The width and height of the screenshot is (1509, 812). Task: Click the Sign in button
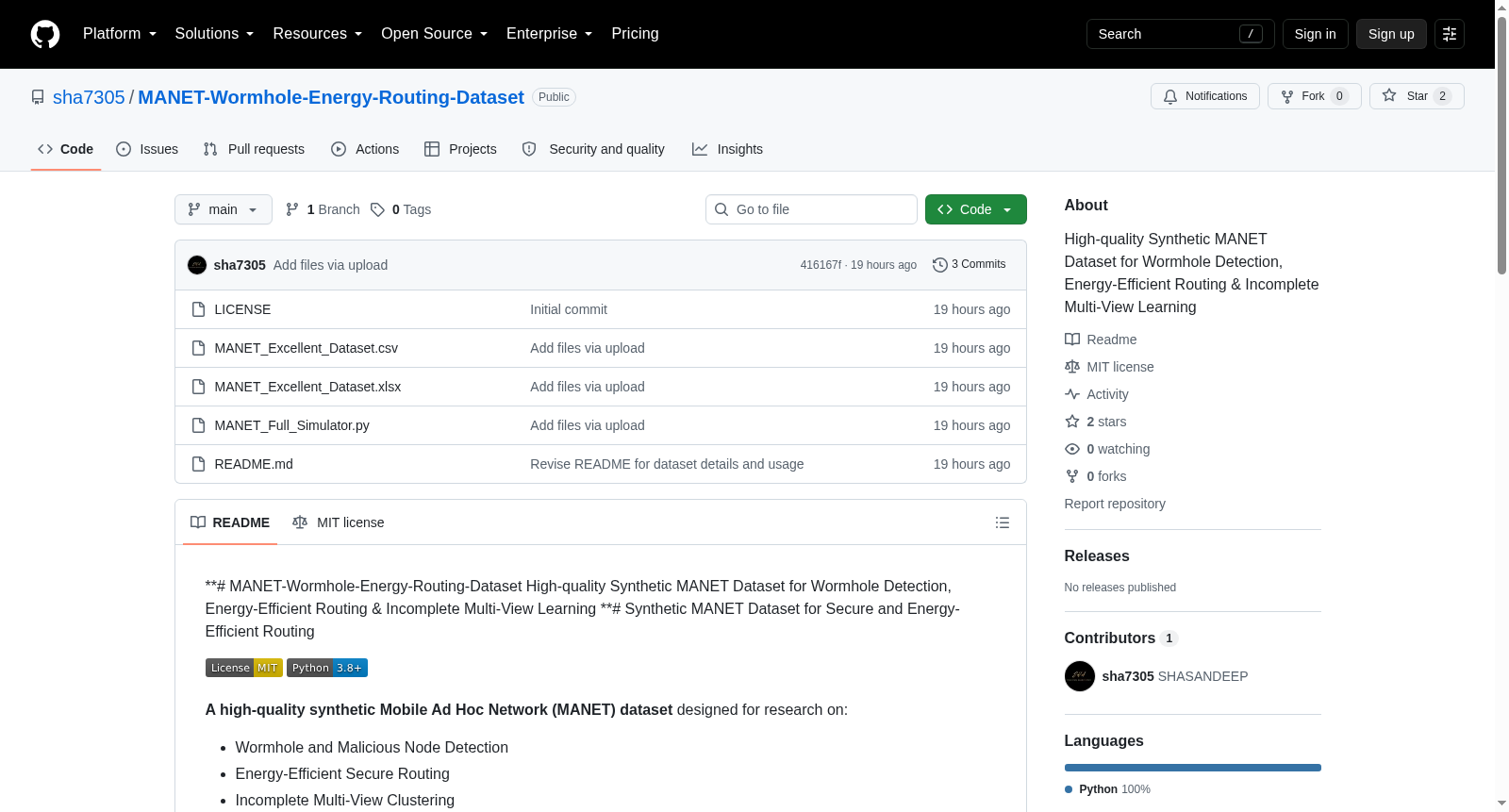tap(1315, 34)
